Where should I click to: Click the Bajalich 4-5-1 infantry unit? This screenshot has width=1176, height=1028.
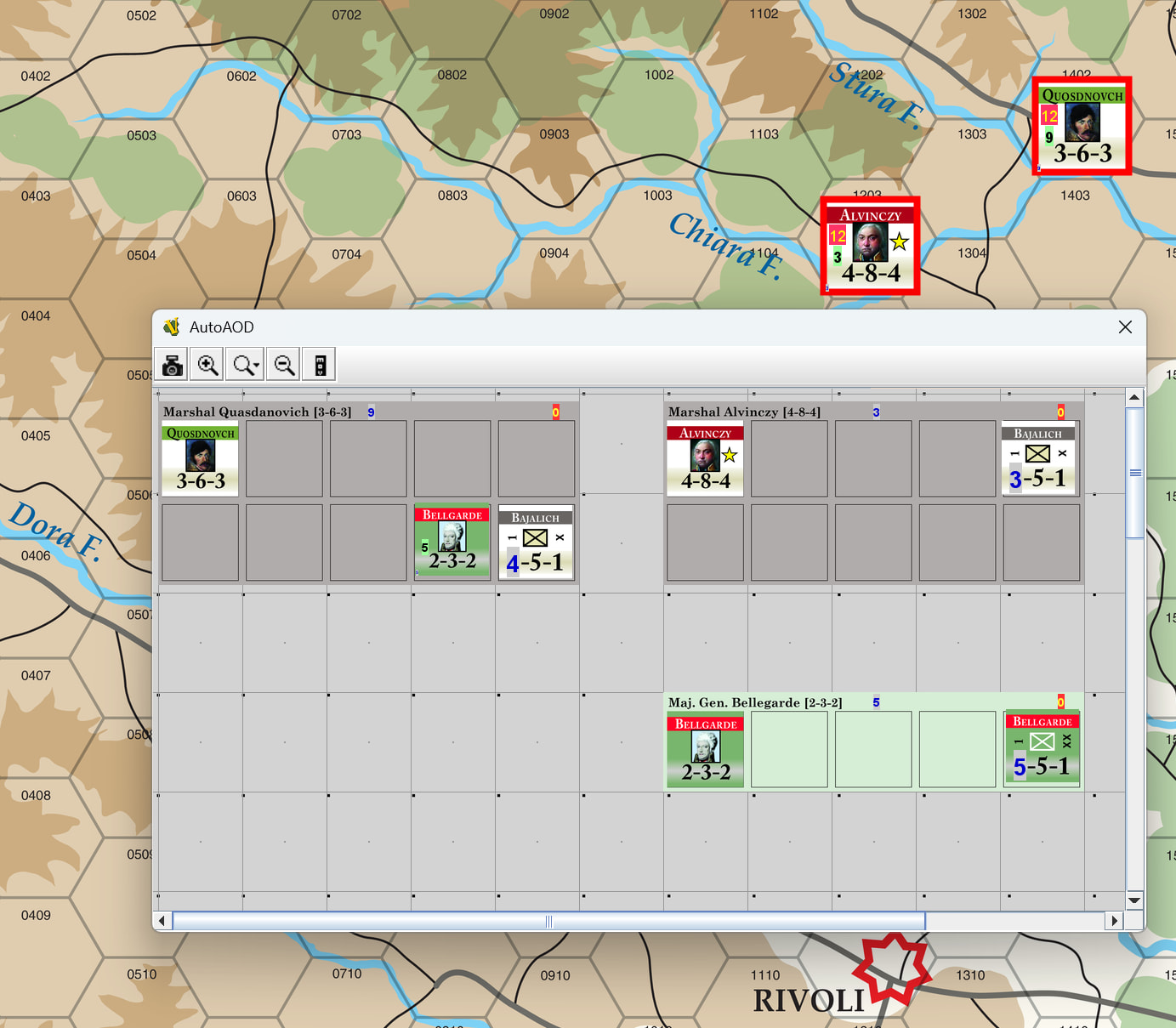click(x=537, y=543)
